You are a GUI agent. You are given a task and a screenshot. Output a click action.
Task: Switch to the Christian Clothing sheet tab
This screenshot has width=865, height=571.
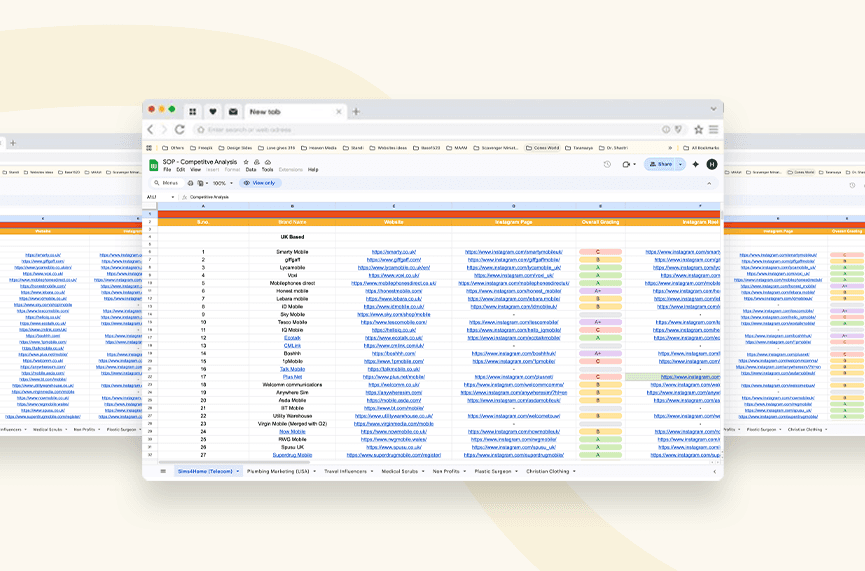click(547, 471)
